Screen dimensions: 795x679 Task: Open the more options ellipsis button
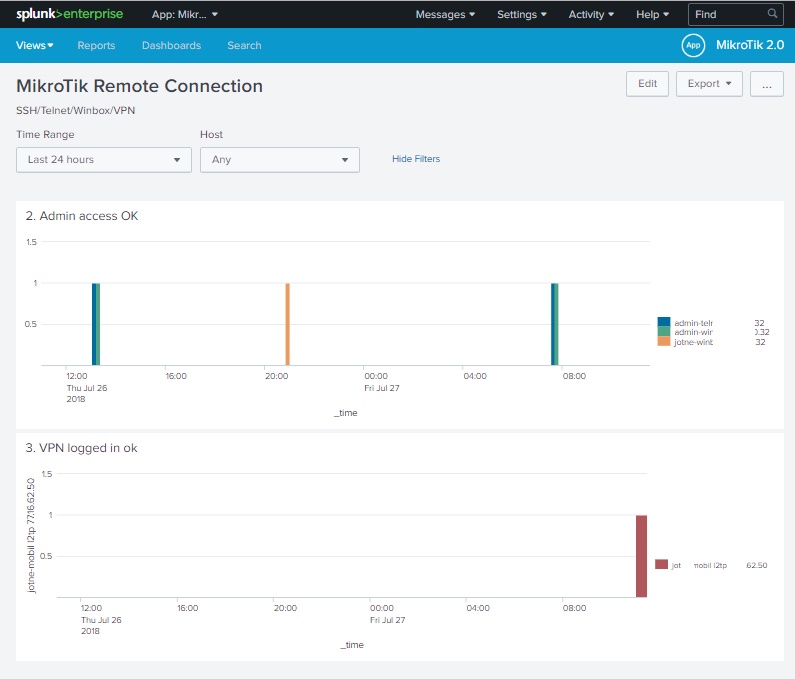pyautogui.click(x=766, y=84)
